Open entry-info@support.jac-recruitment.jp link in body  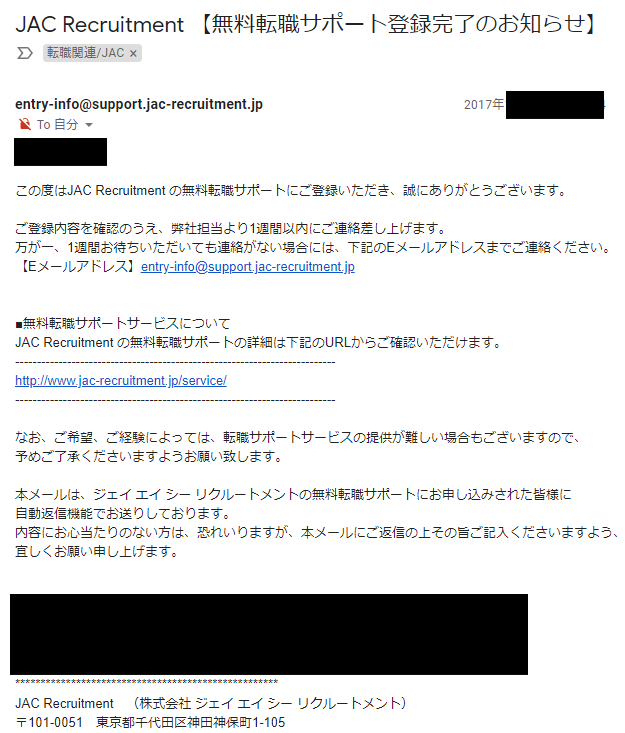pyautogui.click(x=248, y=266)
